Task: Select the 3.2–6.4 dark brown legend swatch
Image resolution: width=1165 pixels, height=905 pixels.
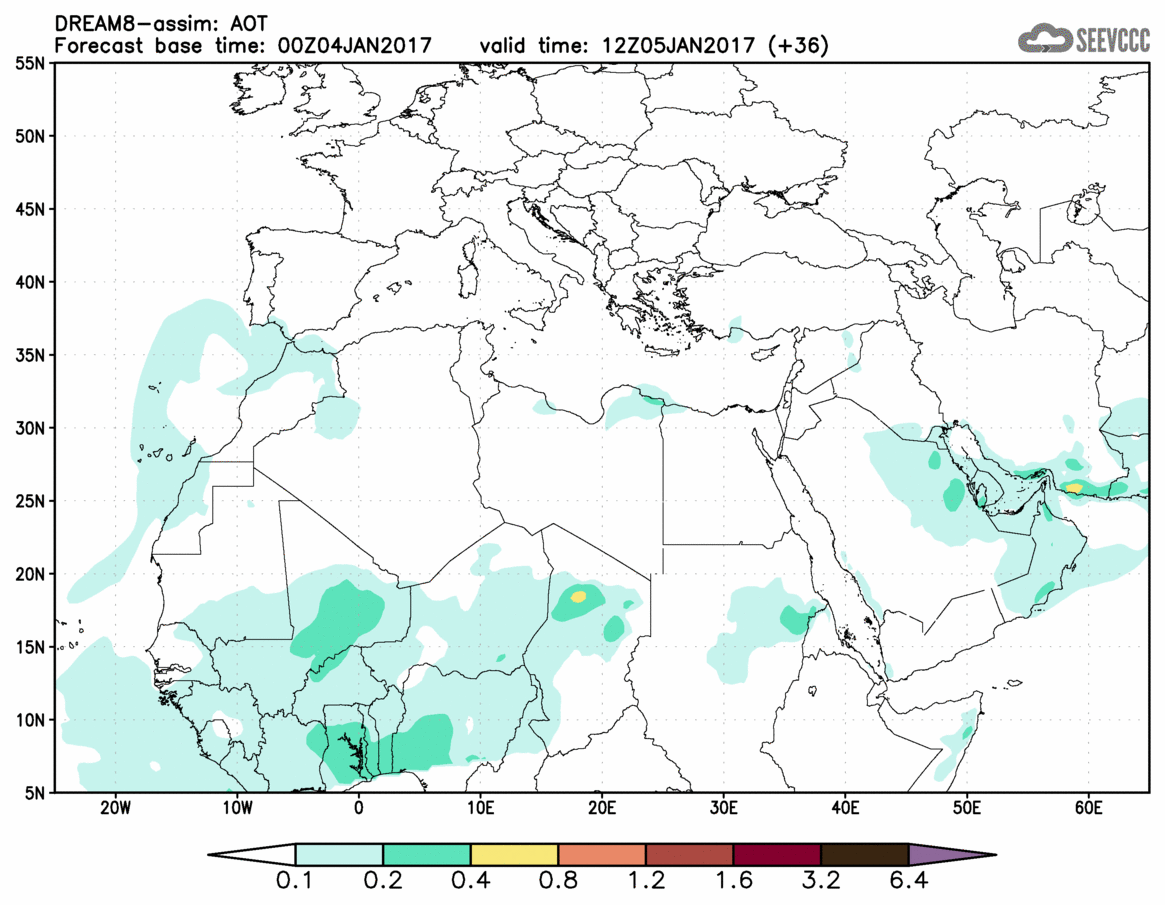Action: click(865, 854)
